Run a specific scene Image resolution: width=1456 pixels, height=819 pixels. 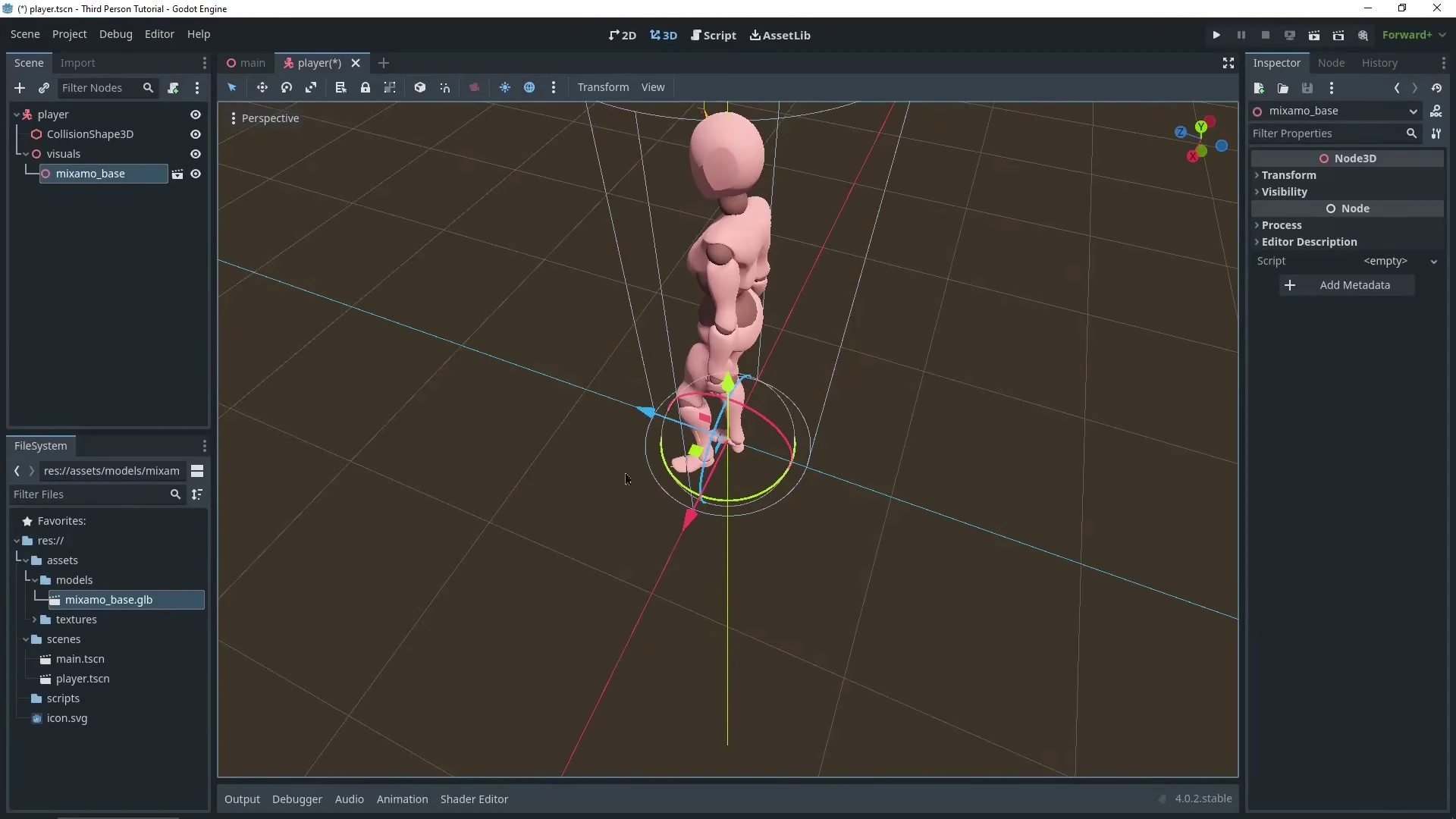pos(1338,35)
